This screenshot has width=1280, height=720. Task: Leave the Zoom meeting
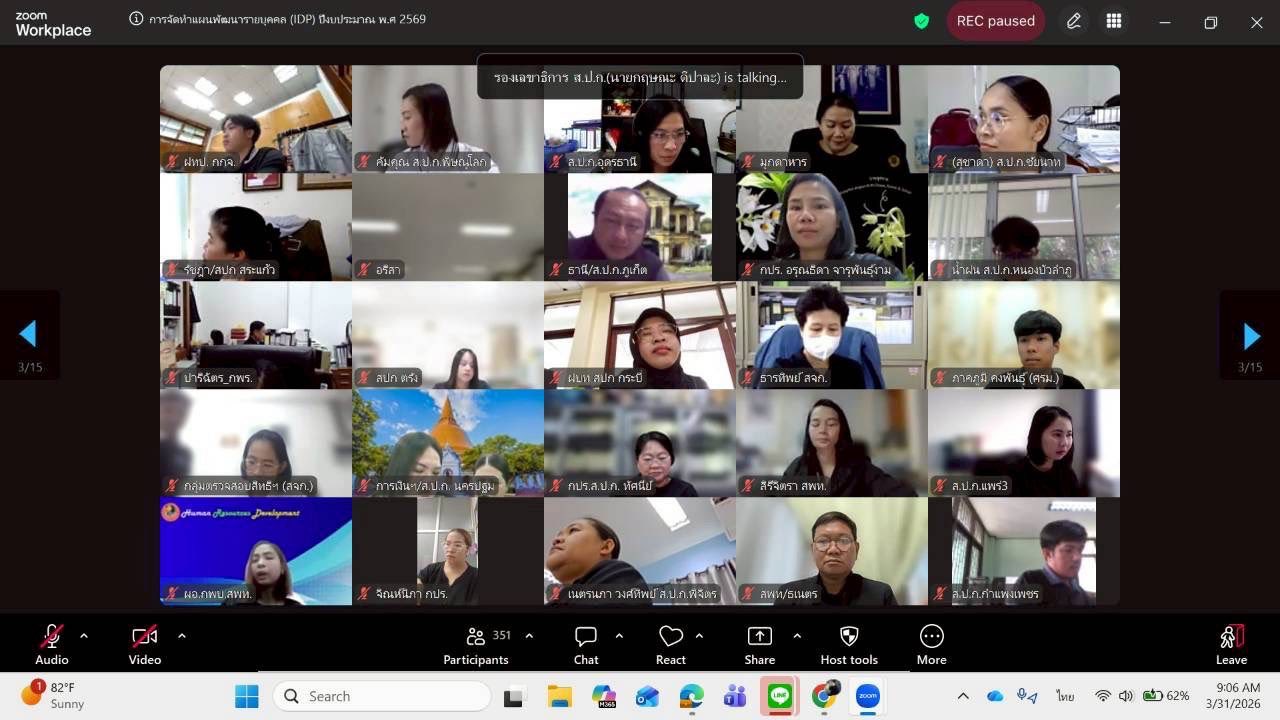(1231, 643)
